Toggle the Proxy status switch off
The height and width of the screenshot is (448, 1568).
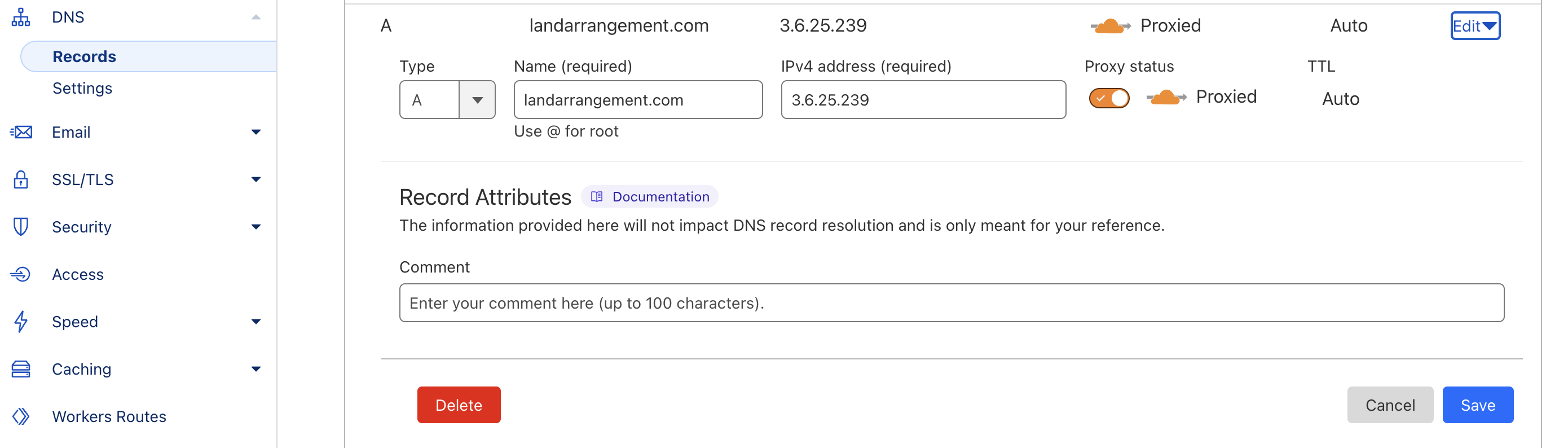click(1108, 98)
